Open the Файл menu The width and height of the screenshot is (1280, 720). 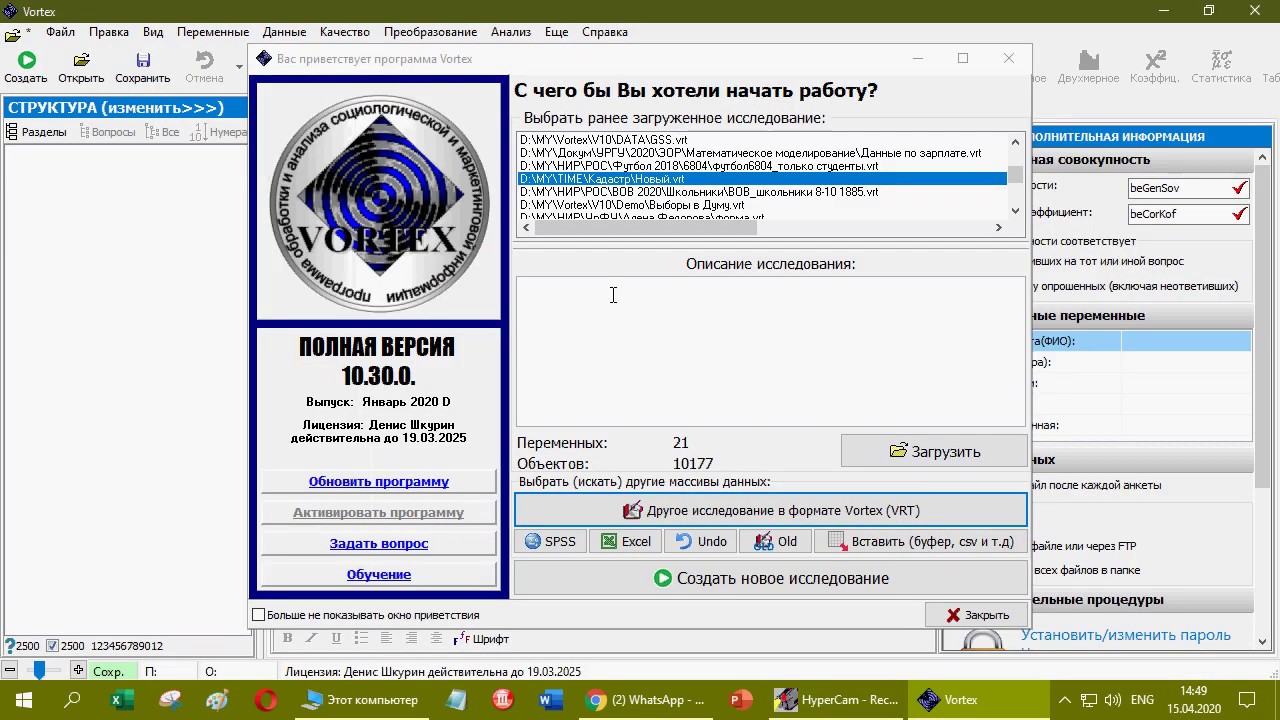click(60, 32)
